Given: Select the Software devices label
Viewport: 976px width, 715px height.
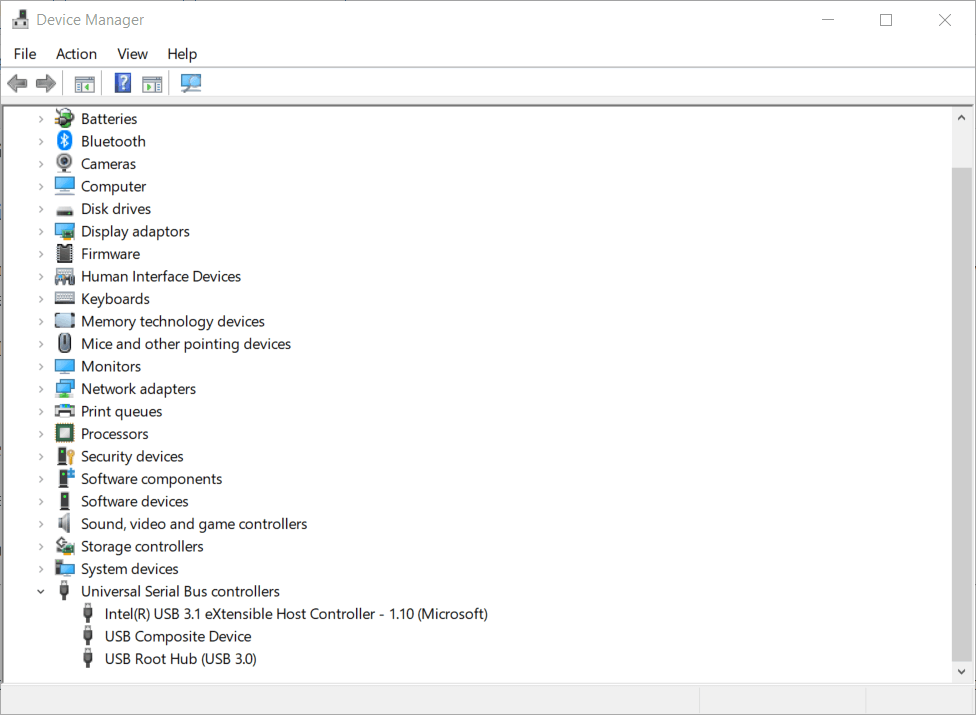Looking at the screenshot, I should (x=134, y=502).
